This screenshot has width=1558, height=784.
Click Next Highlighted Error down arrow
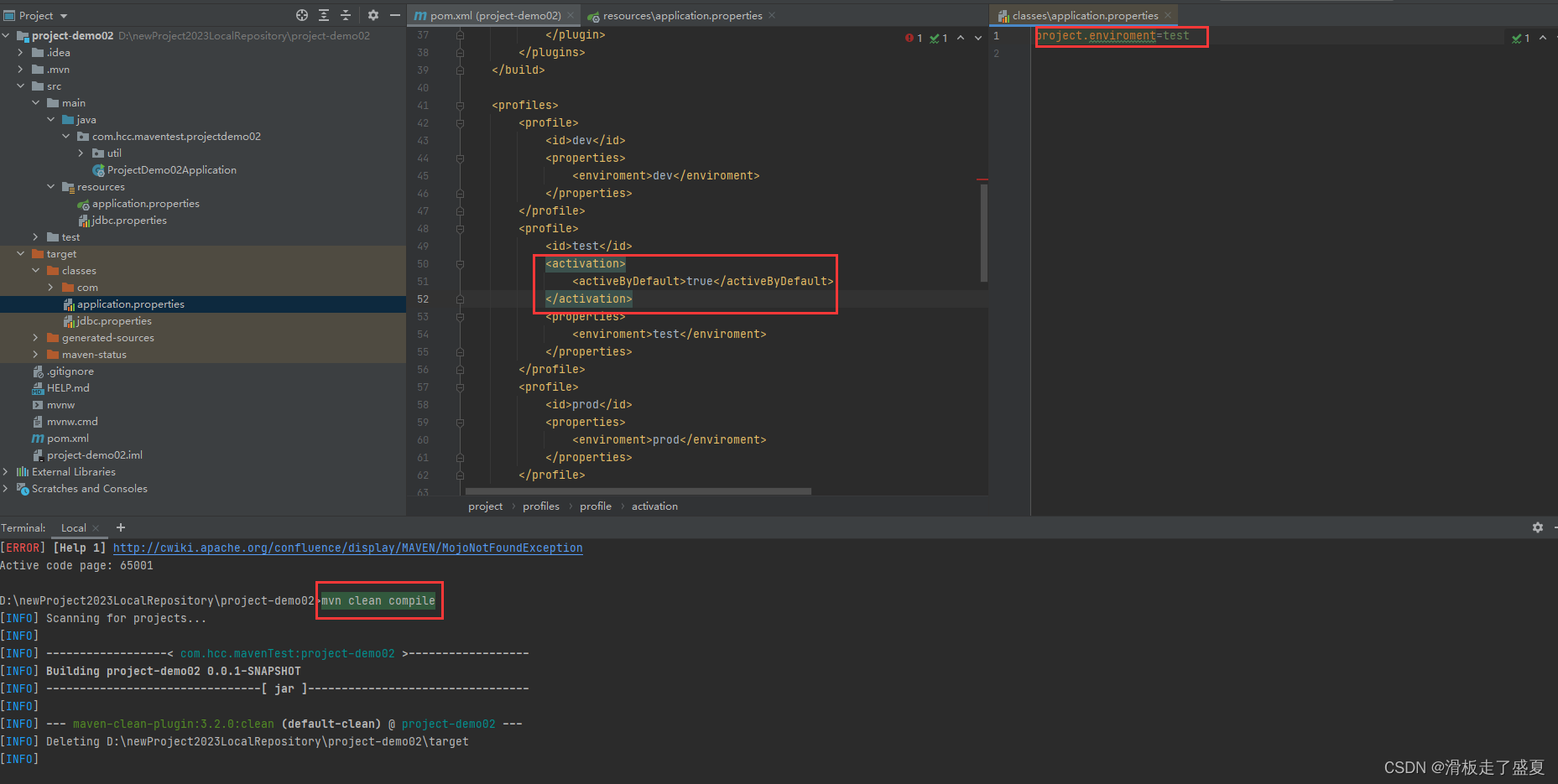coord(977,38)
